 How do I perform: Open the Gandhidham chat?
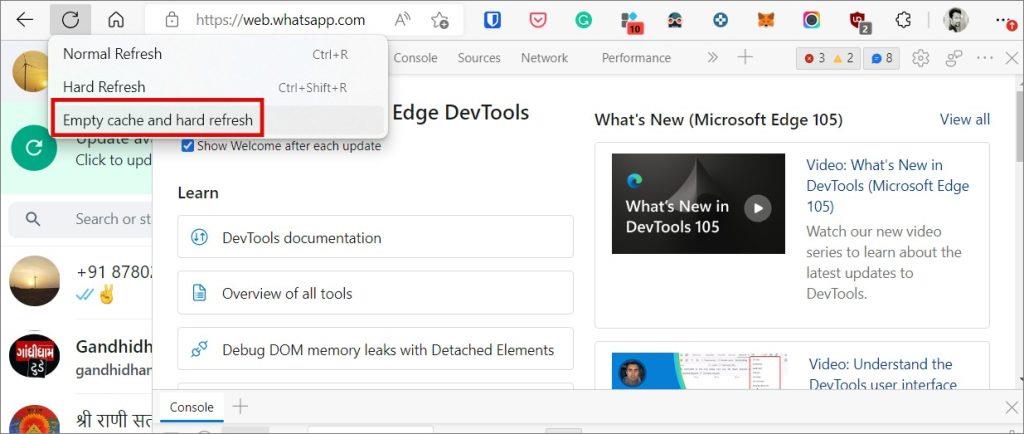[x=76, y=358]
